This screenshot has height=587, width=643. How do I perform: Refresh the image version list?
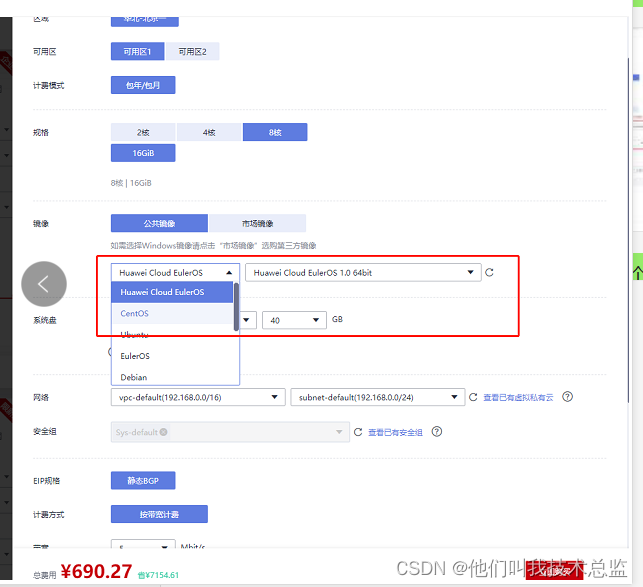(x=489, y=272)
